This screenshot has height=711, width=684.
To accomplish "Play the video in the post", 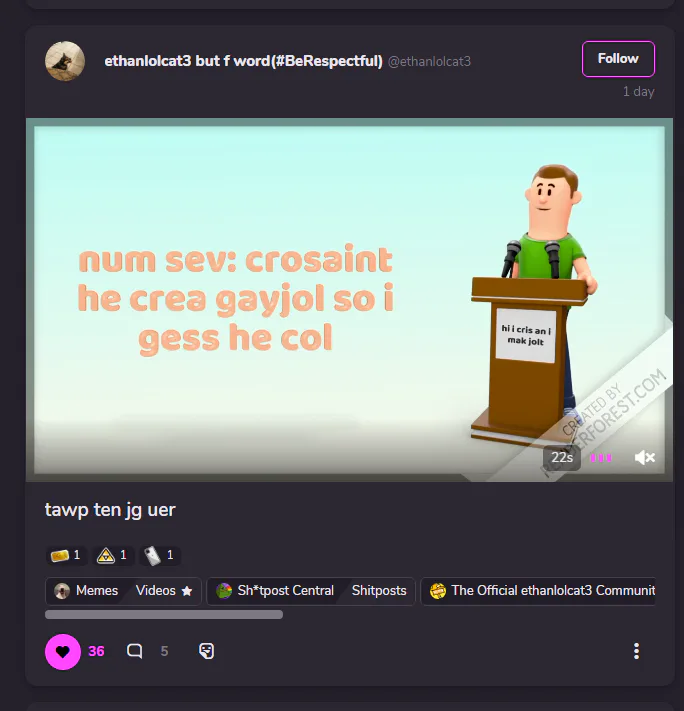I will [349, 300].
